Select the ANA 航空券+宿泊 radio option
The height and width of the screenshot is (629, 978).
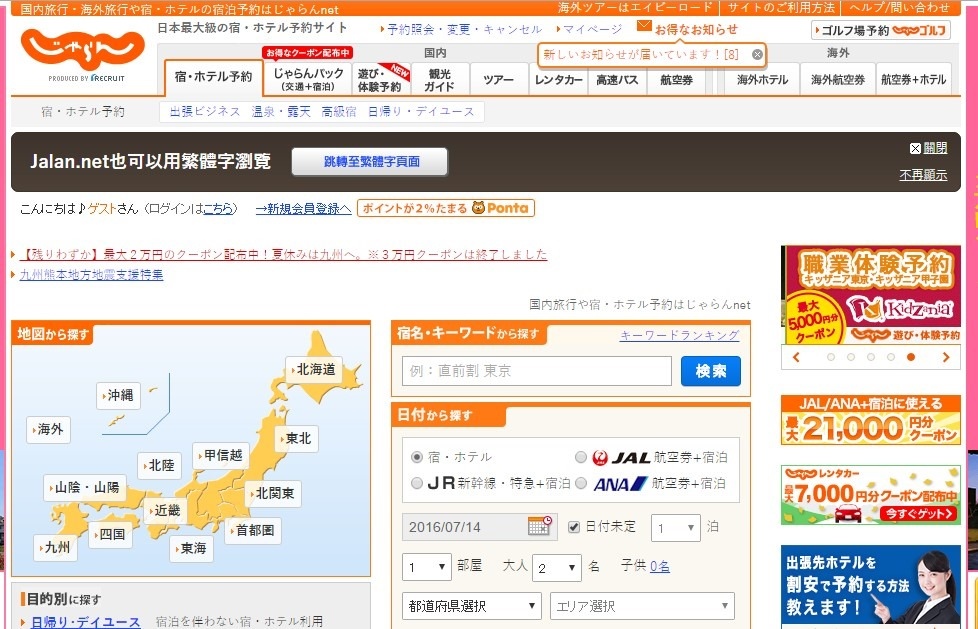pos(581,483)
